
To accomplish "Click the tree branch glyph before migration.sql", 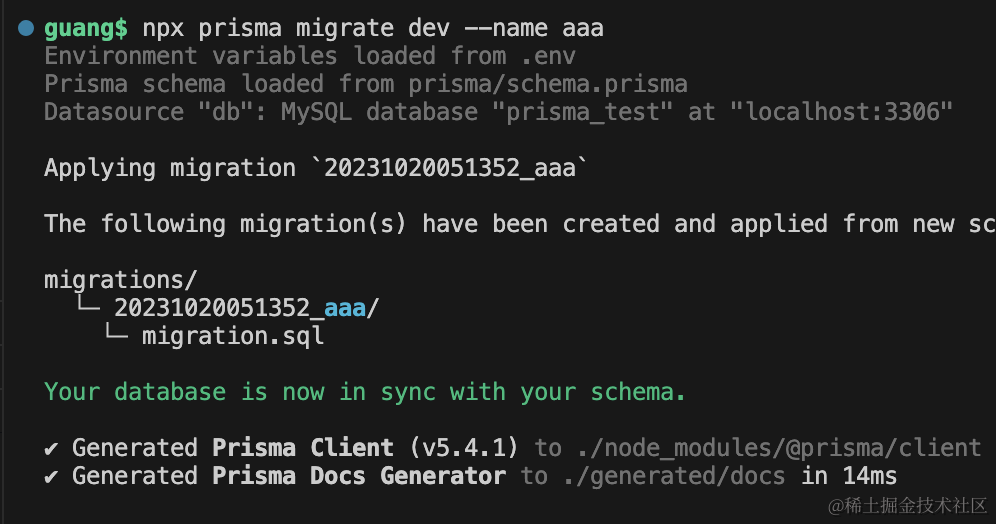I will (x=115, y=336).
